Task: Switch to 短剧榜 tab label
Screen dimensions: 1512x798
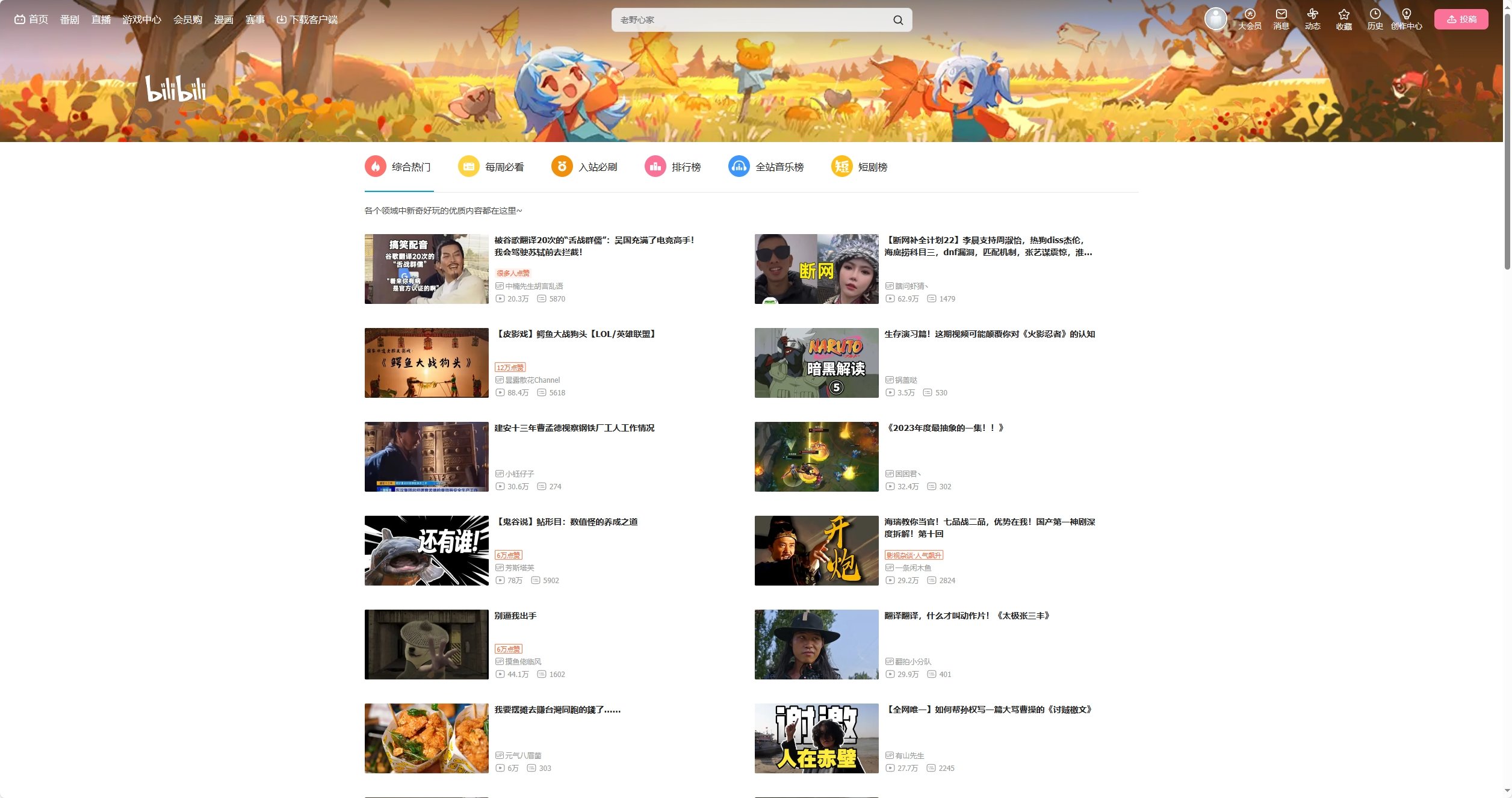Action: pyautogui.click(x=873, y=167)
